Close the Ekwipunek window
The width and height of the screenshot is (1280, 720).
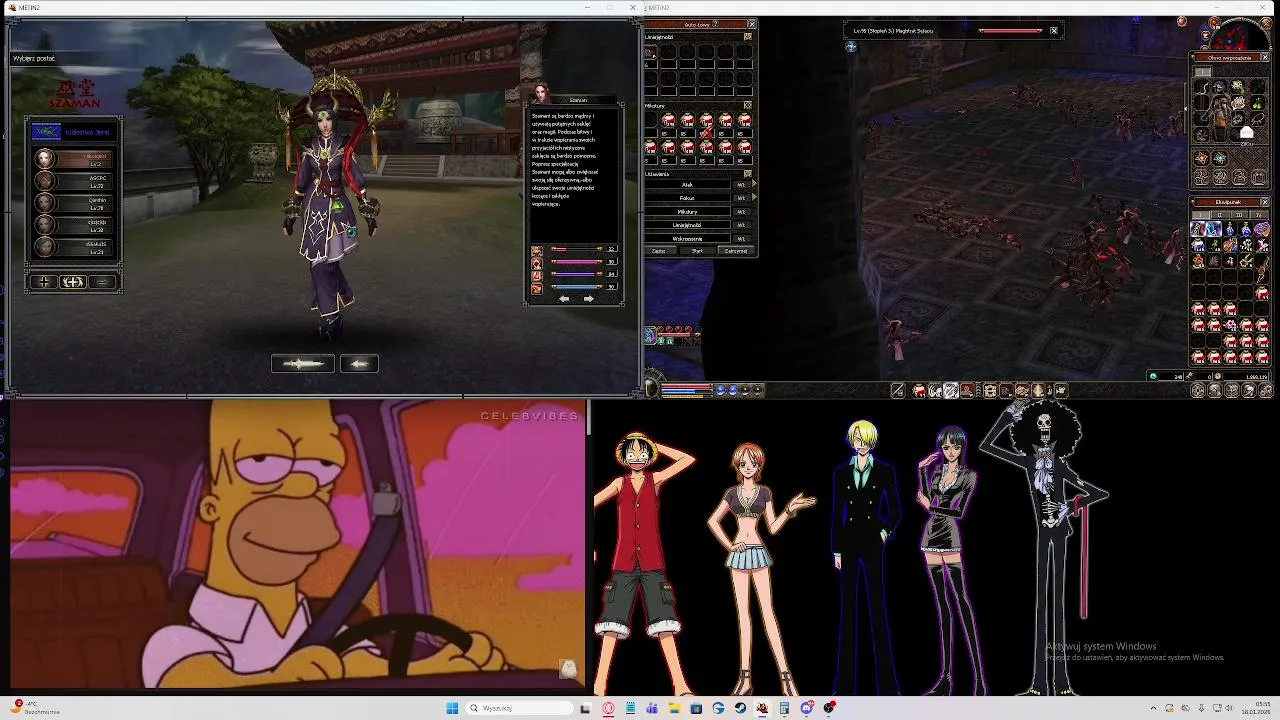pos(1265,202)
